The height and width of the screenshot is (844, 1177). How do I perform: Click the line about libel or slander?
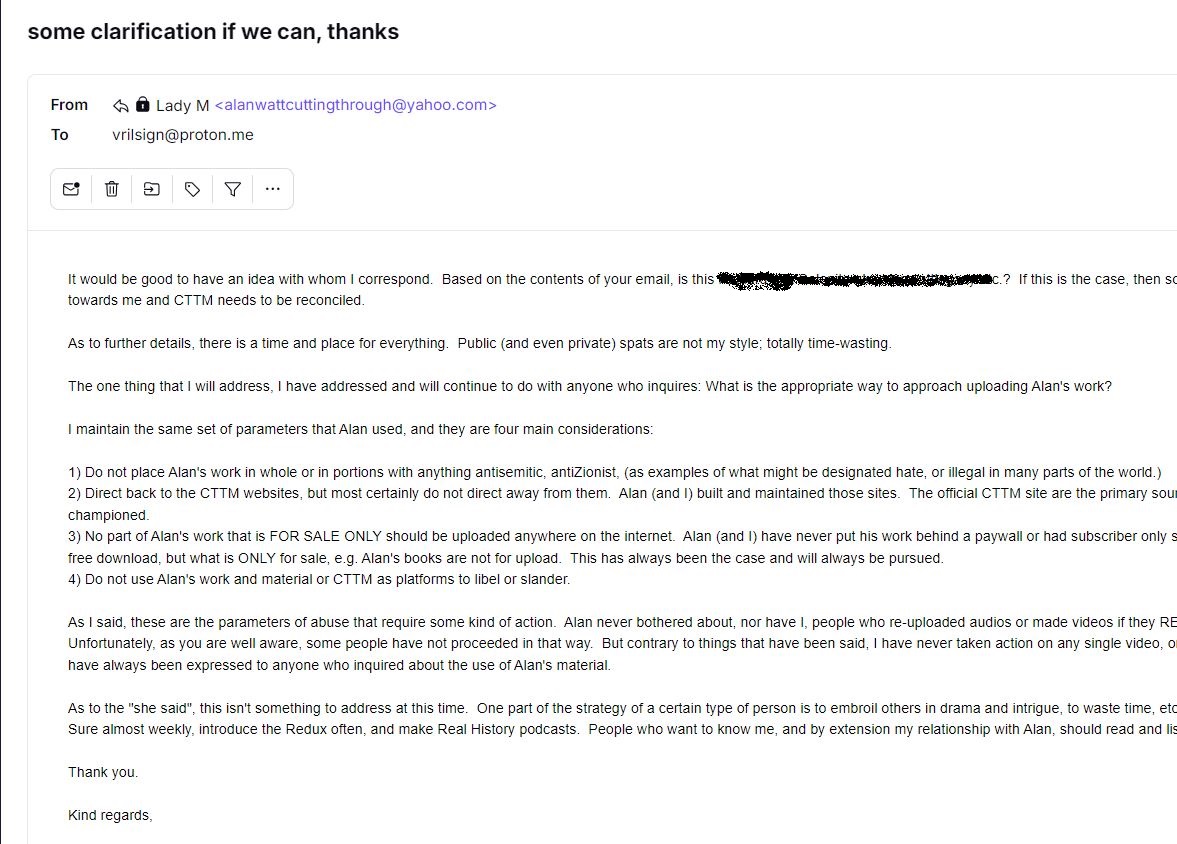319,579
